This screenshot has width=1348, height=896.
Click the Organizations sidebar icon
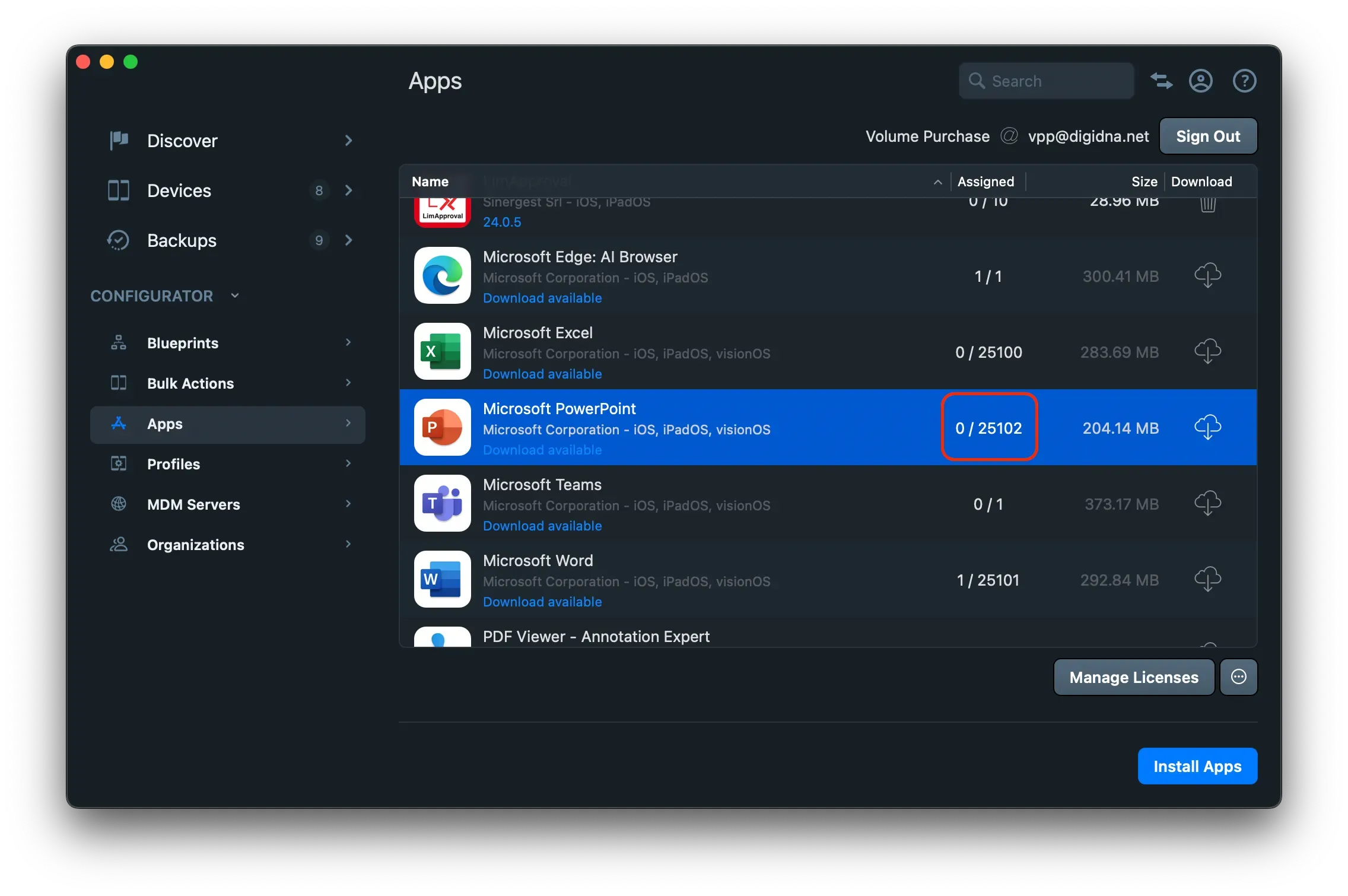(118, 544)
